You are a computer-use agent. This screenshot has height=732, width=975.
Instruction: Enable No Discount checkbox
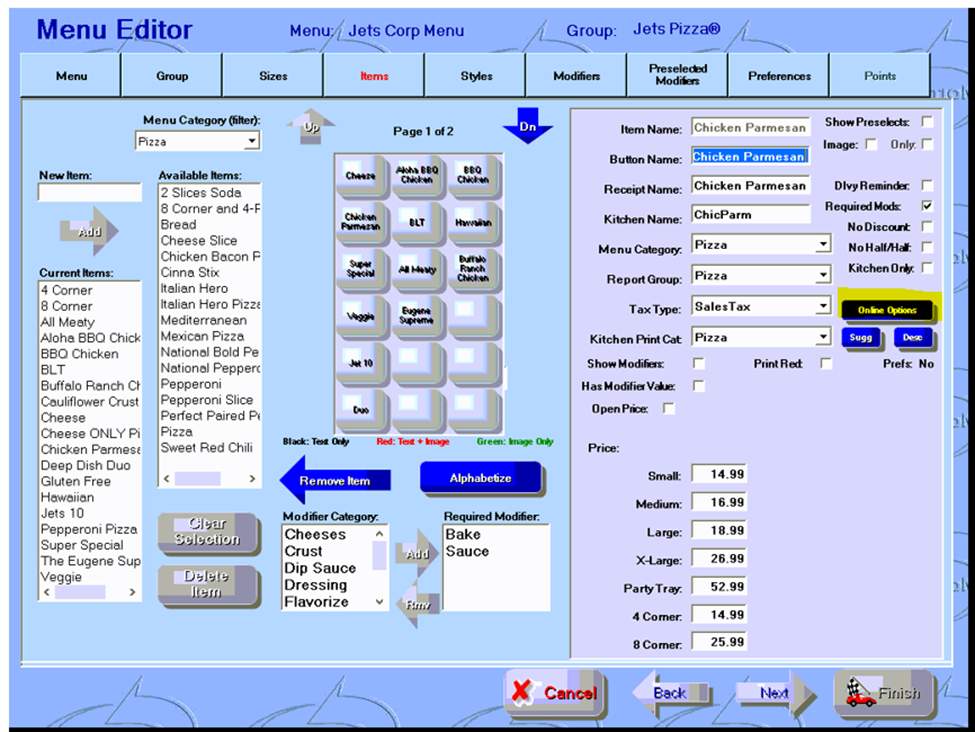(926, 226)
